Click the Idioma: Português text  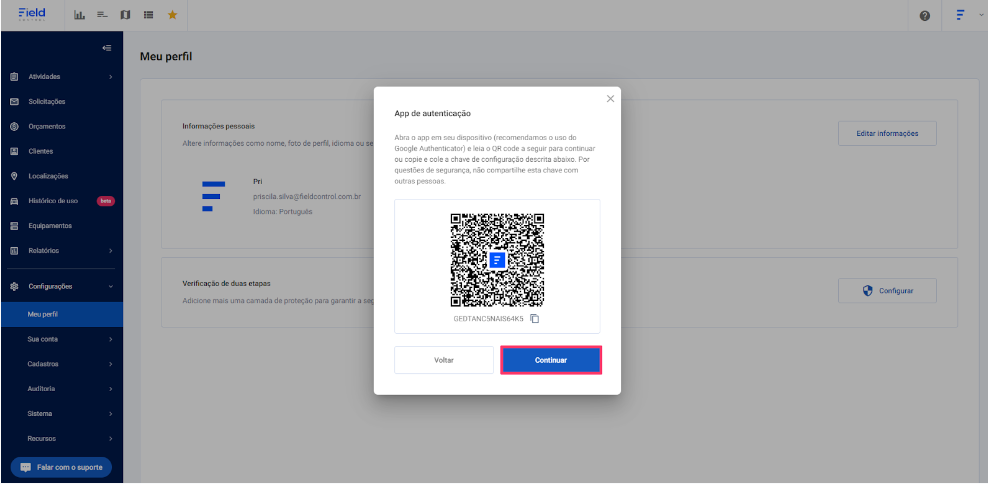(x=282, y=212)
